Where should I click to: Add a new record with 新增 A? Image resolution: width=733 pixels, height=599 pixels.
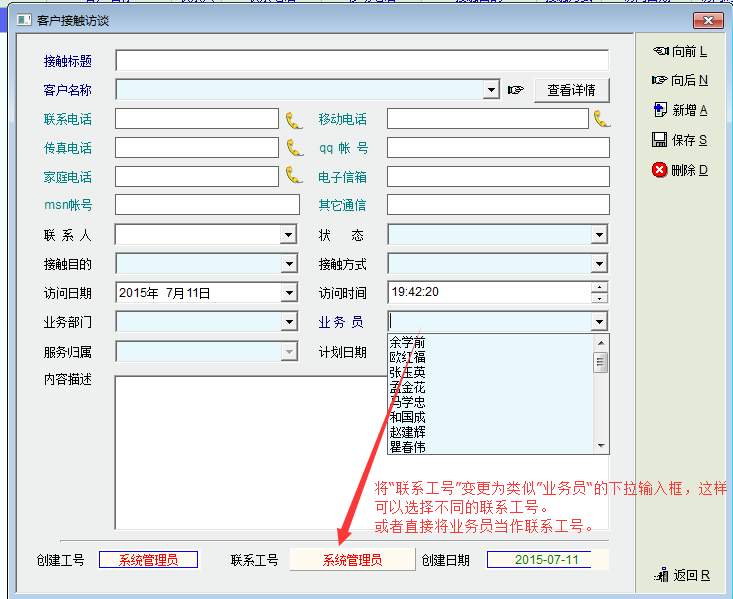pyautogui.click(x=680, y=110)
